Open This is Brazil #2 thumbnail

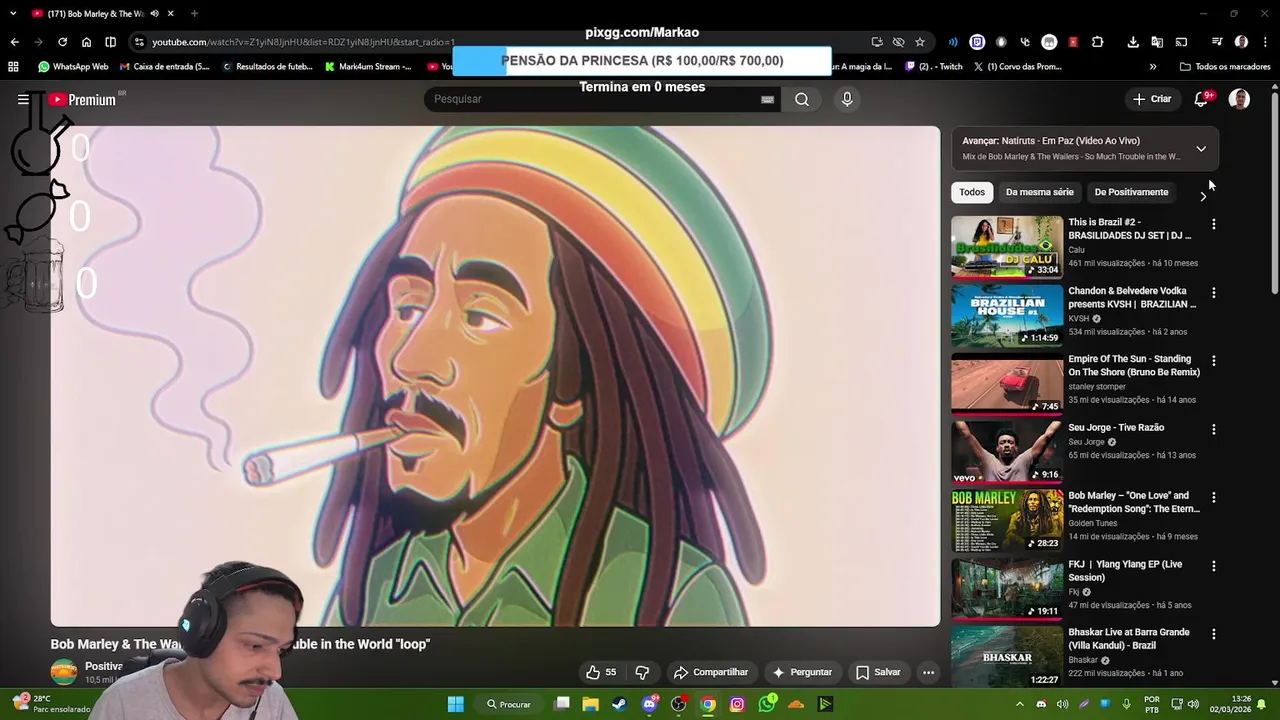[x=1007, y=246]
